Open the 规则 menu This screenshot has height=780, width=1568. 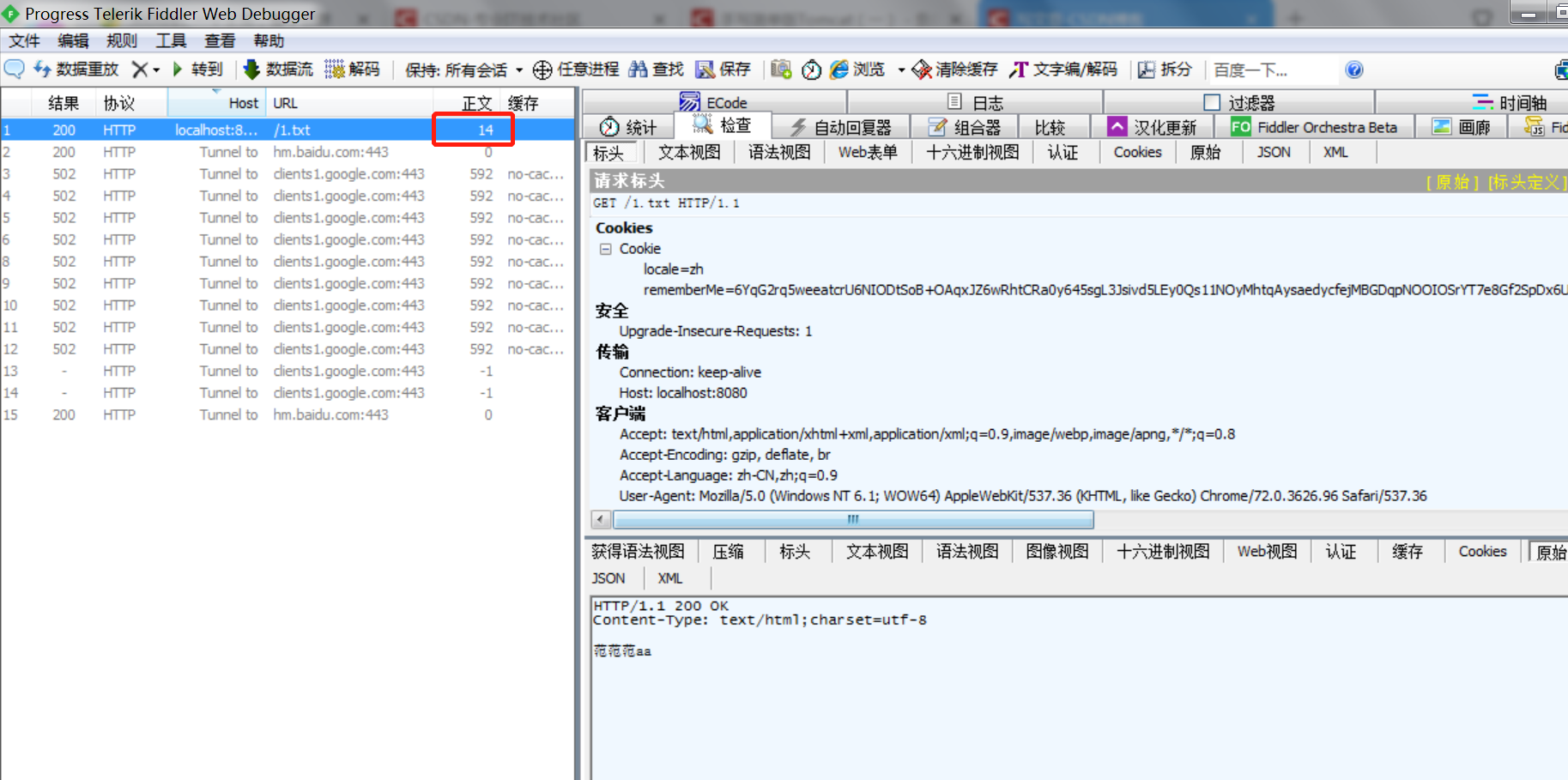[x=122, y=40]
